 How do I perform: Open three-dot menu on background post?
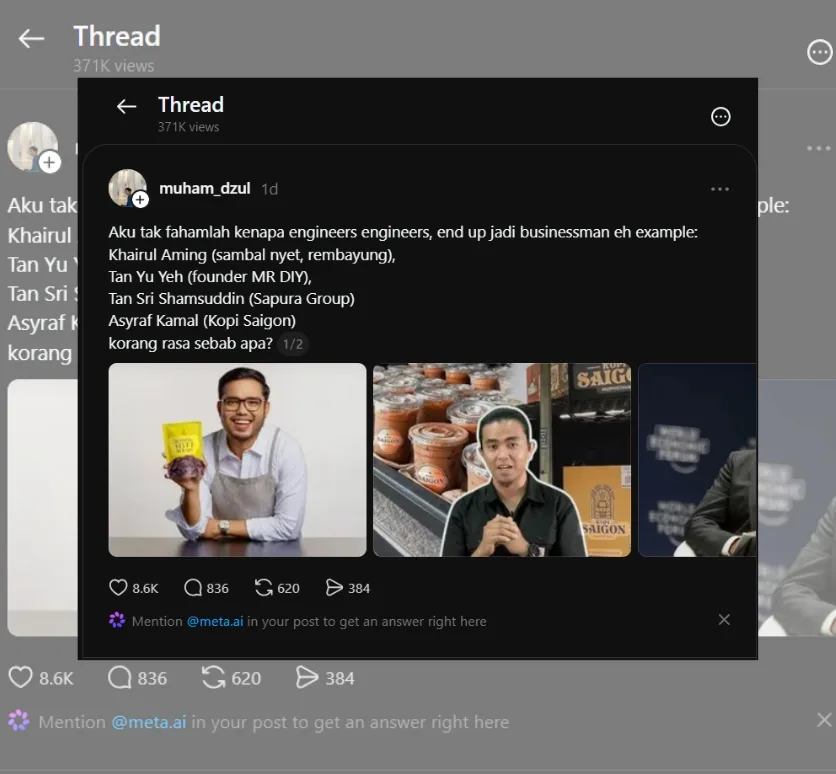click(818, 148)
